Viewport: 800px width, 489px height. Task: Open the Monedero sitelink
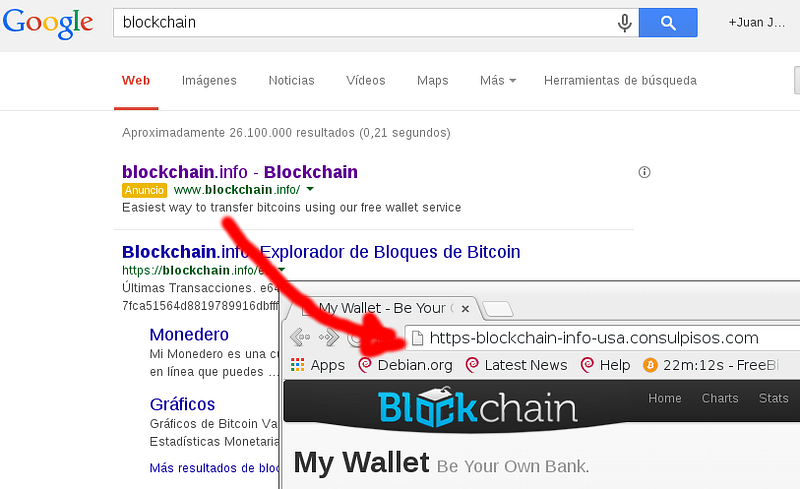[189, 334]
